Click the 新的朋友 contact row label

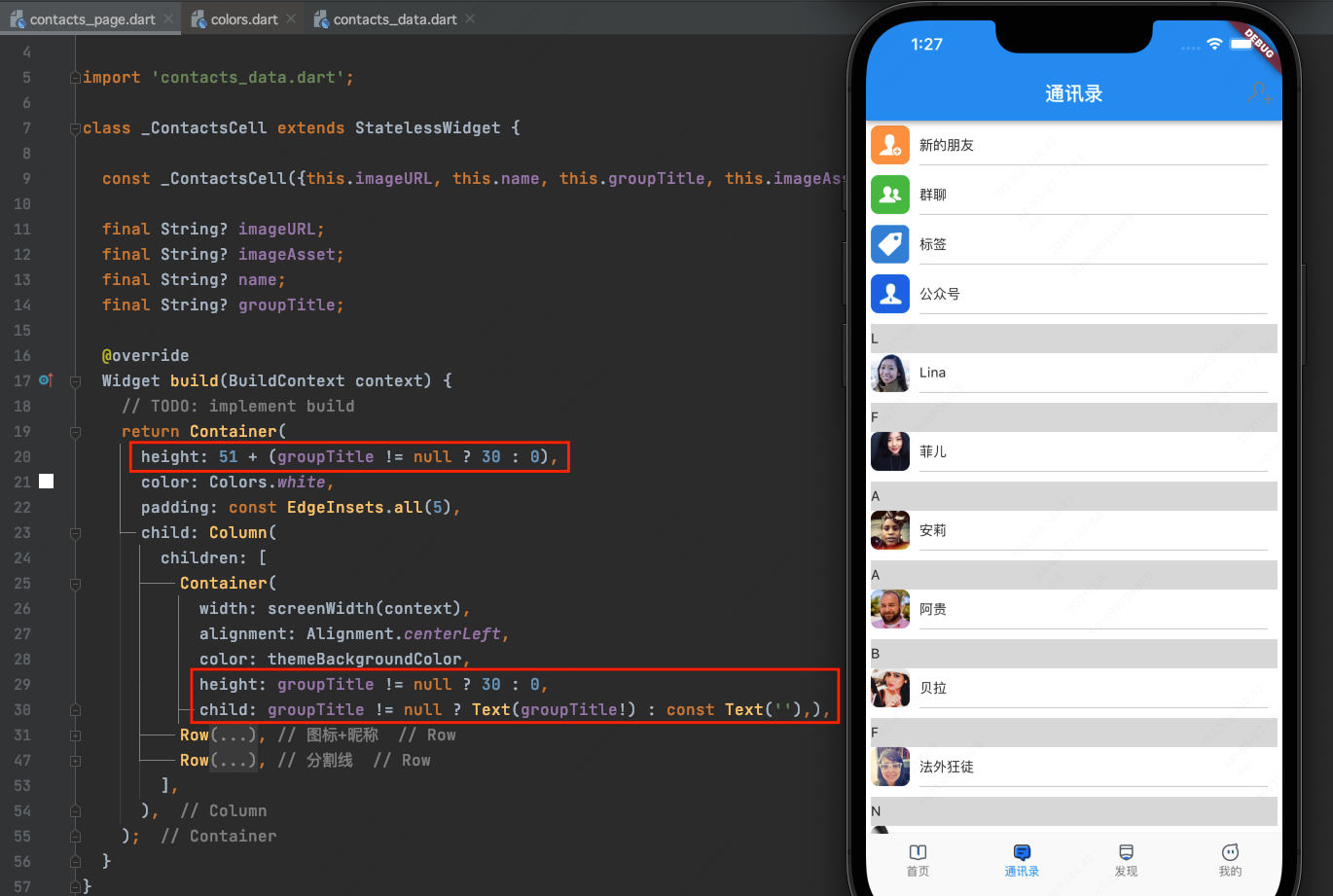[x=947, y=145]
